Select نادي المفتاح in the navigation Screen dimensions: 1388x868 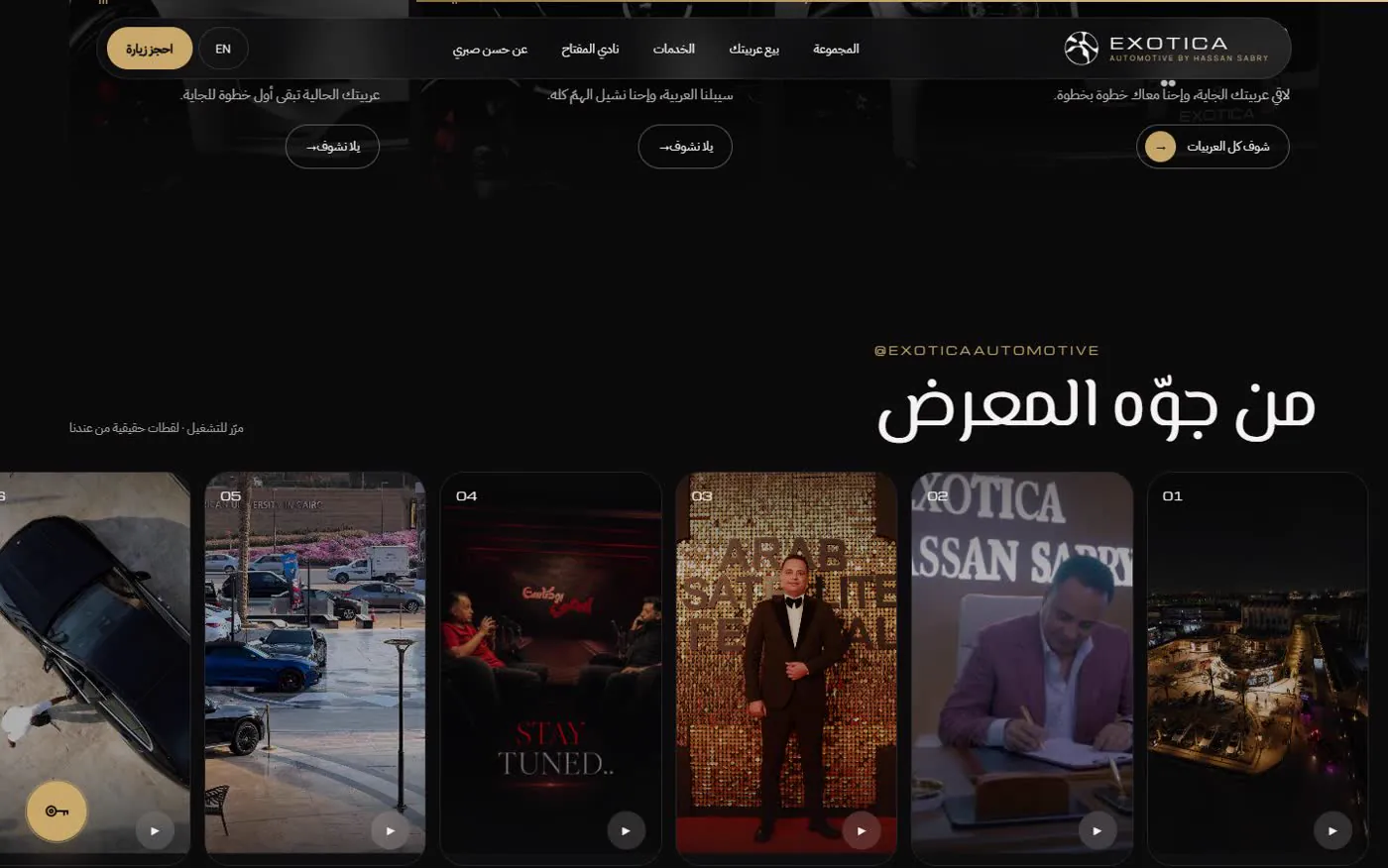[590, 49]
